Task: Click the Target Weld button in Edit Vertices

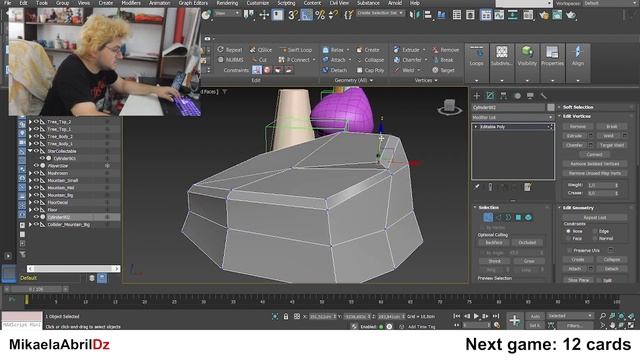Action: click(x=611, y=145)
